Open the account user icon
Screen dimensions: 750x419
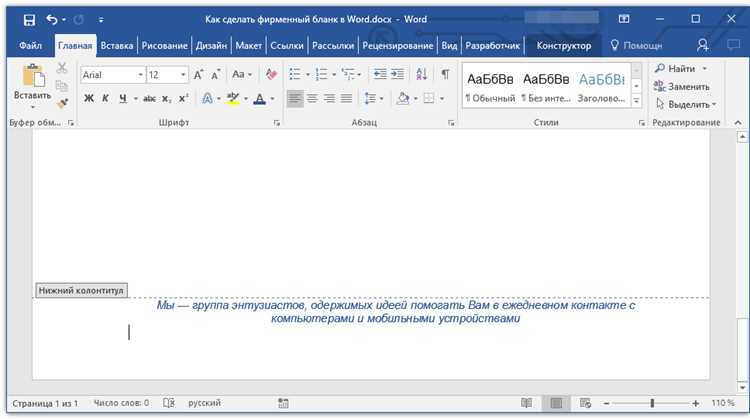pos(703,45)
